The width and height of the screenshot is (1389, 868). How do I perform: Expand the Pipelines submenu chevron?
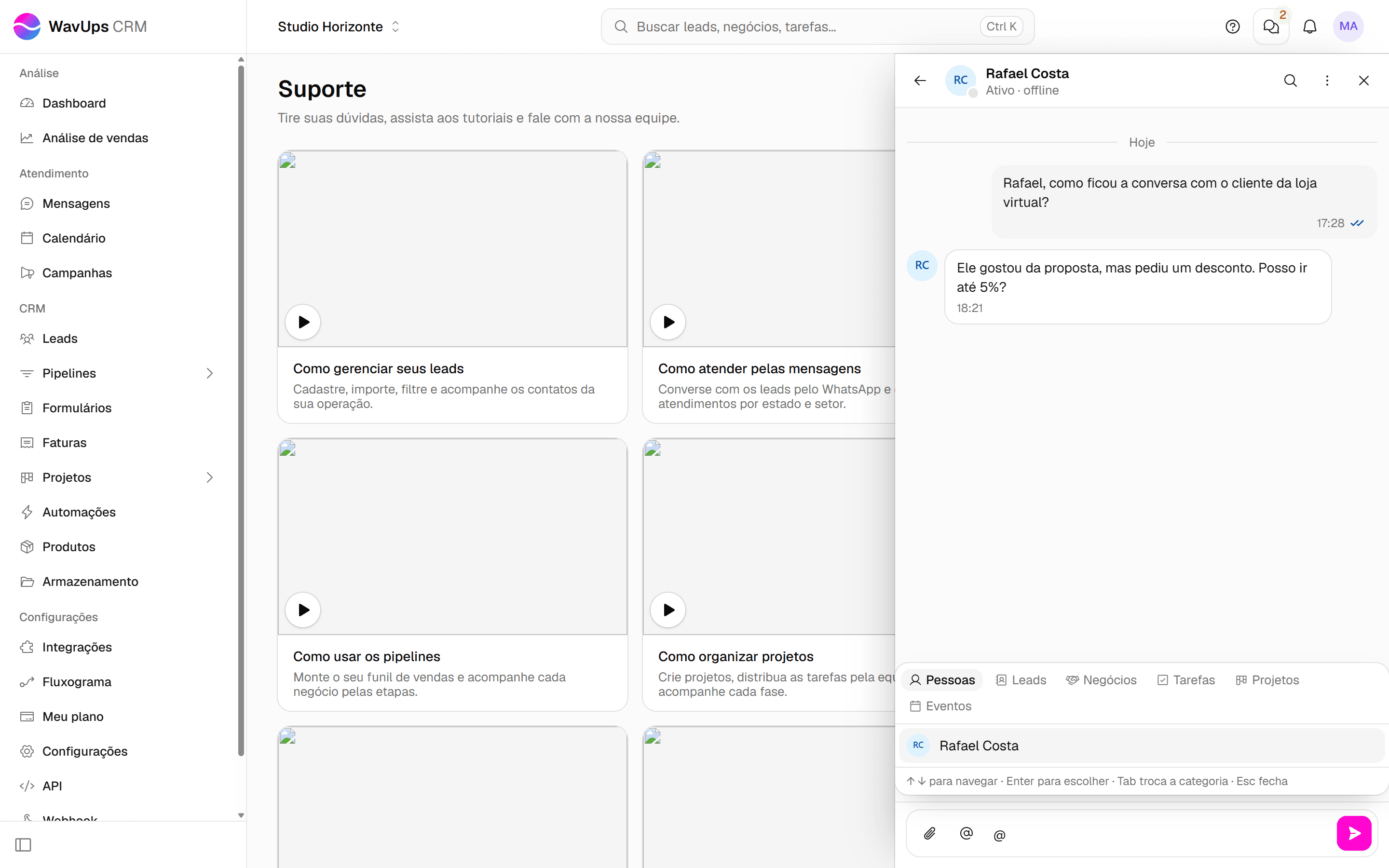click(x=209, y=373)
